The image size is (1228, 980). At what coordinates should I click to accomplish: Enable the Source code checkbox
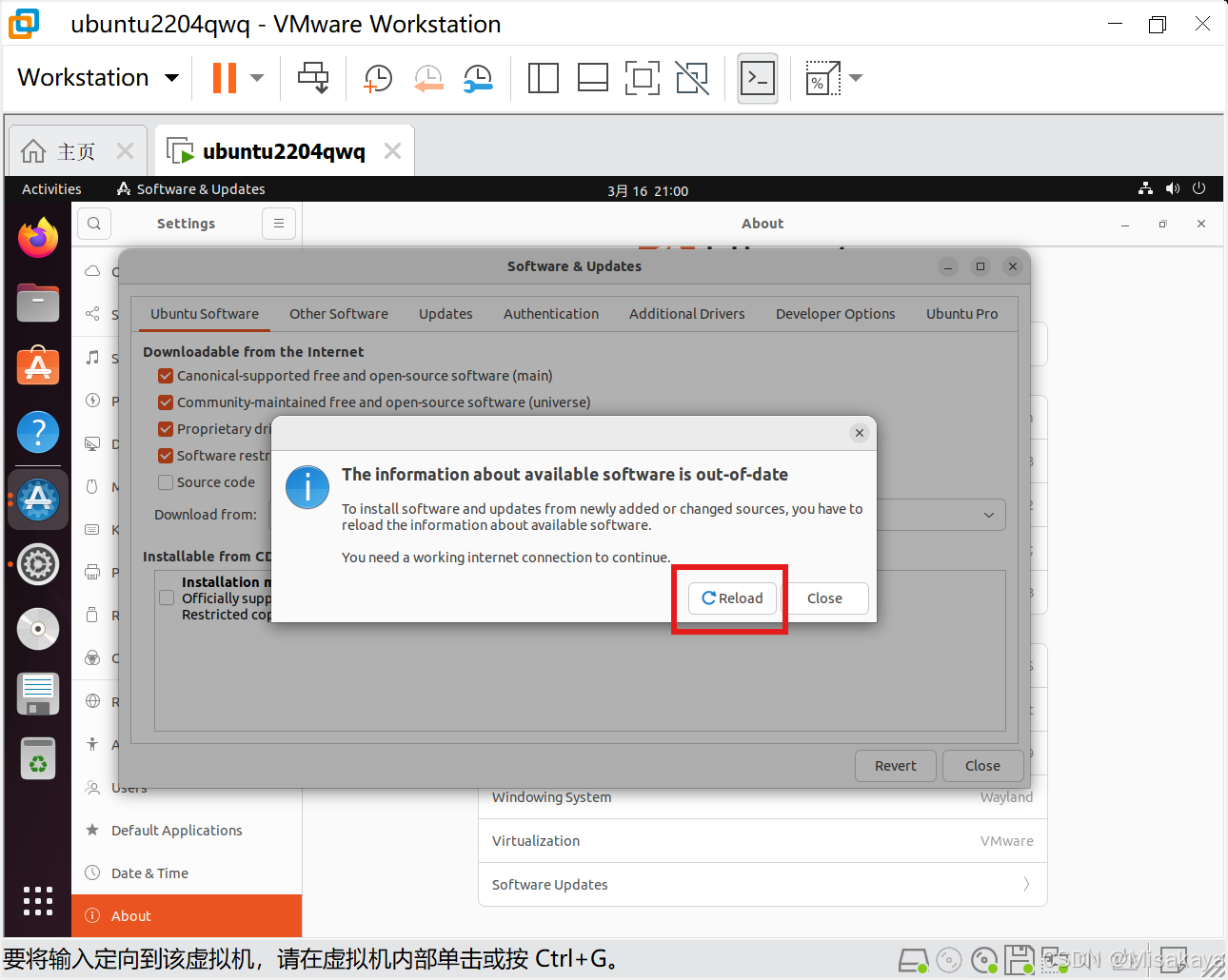(x=166, y=482)
